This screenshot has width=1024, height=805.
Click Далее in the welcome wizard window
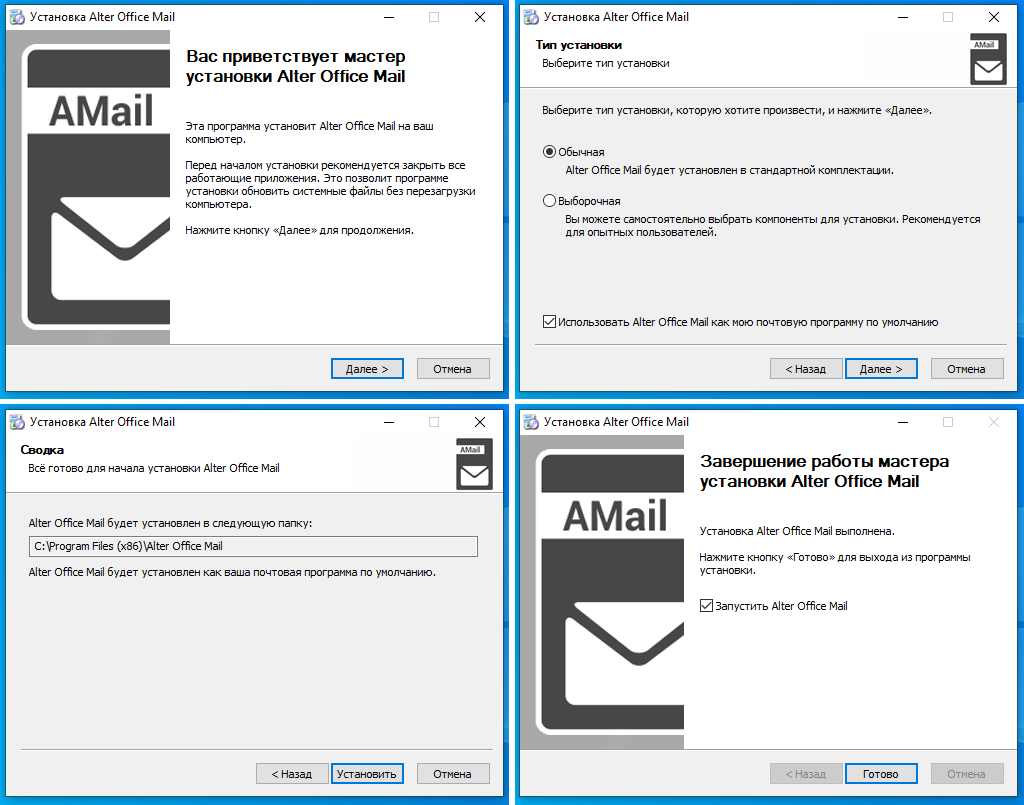(x=367, y=369)
